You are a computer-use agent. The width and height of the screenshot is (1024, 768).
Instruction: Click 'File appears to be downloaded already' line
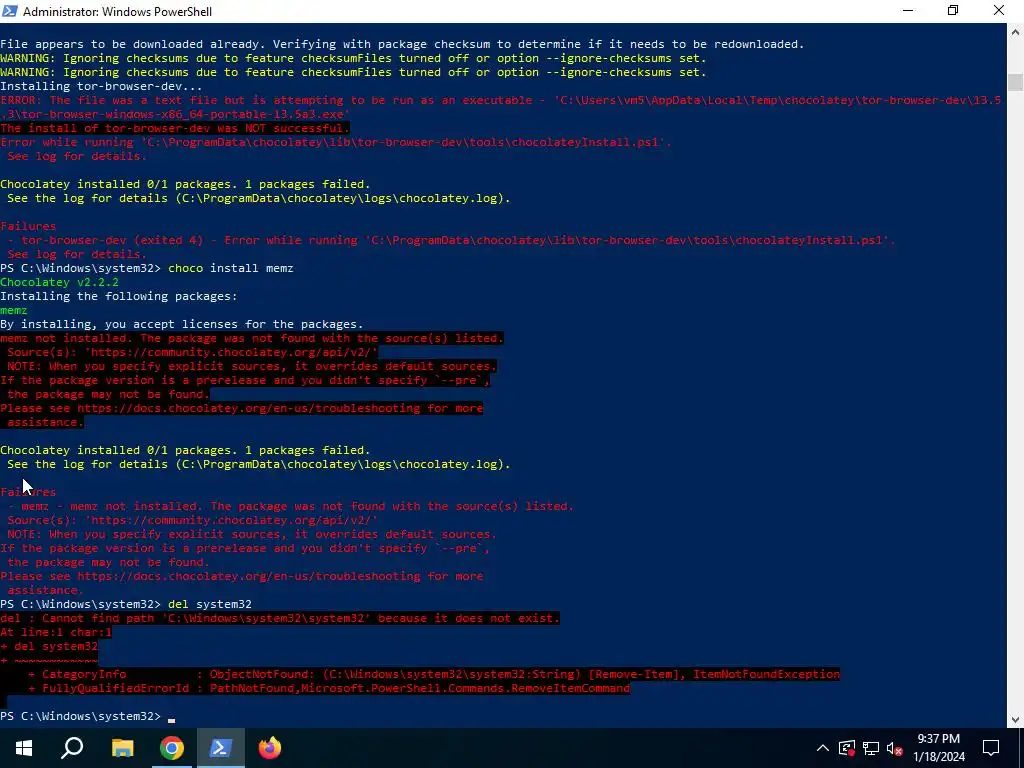coord(402,44)
